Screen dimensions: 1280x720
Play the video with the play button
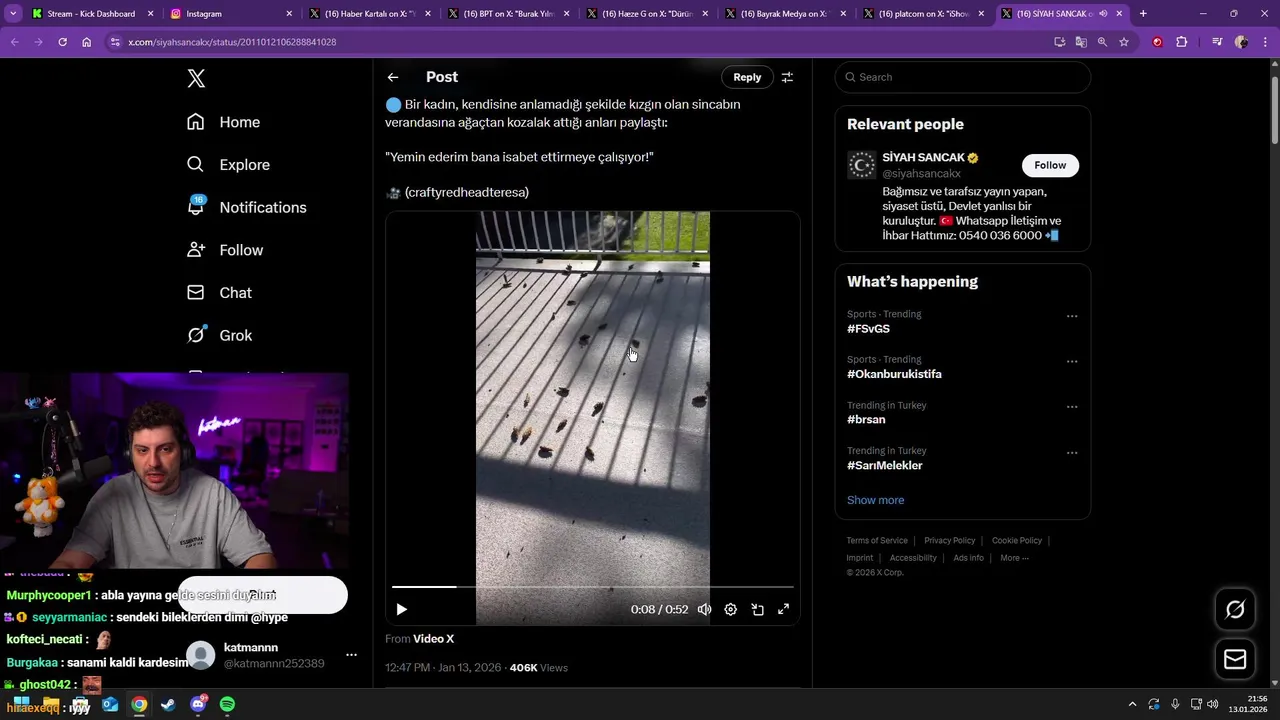402,609
